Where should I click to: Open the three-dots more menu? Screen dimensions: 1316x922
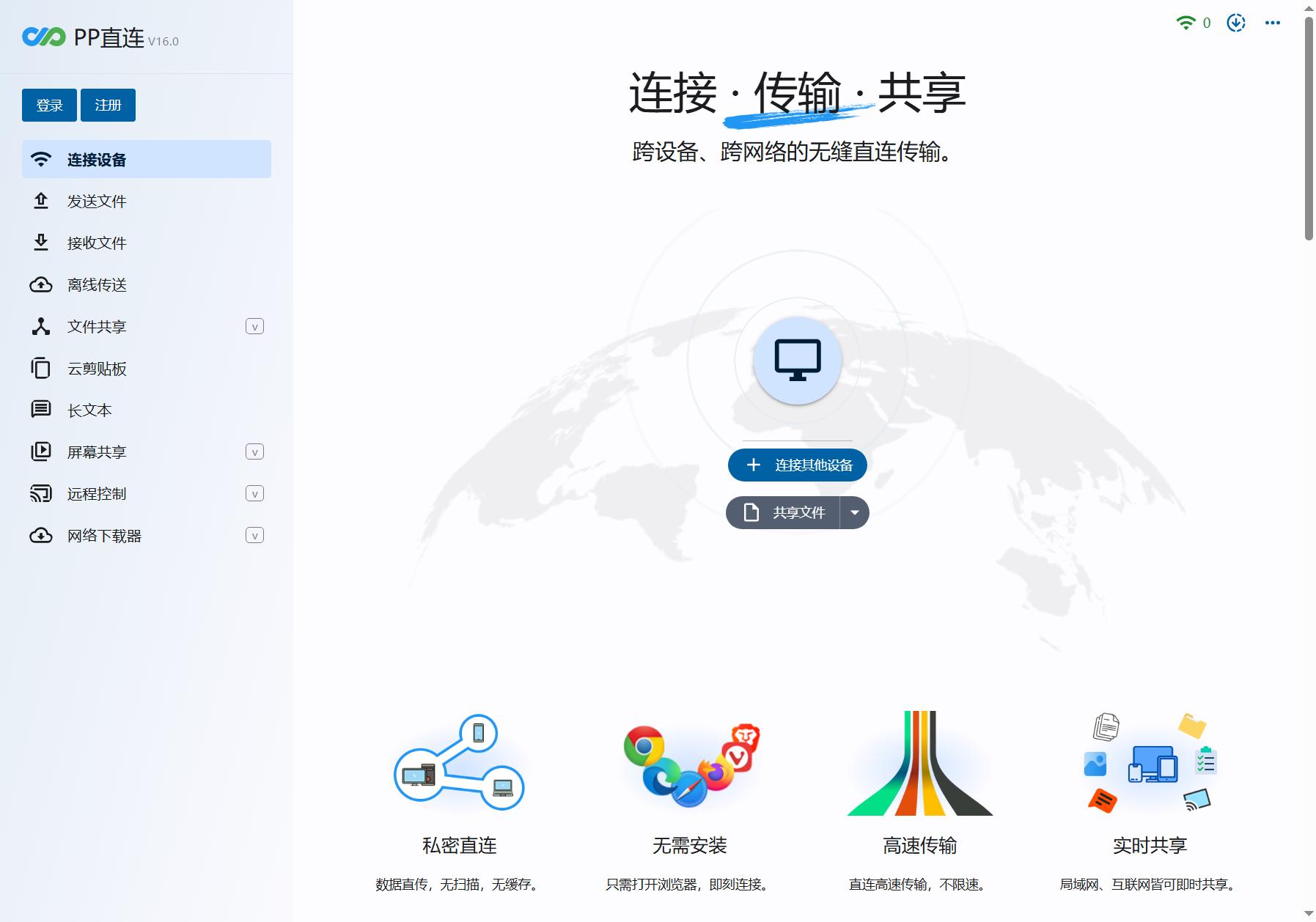[x=1273, y=23]
